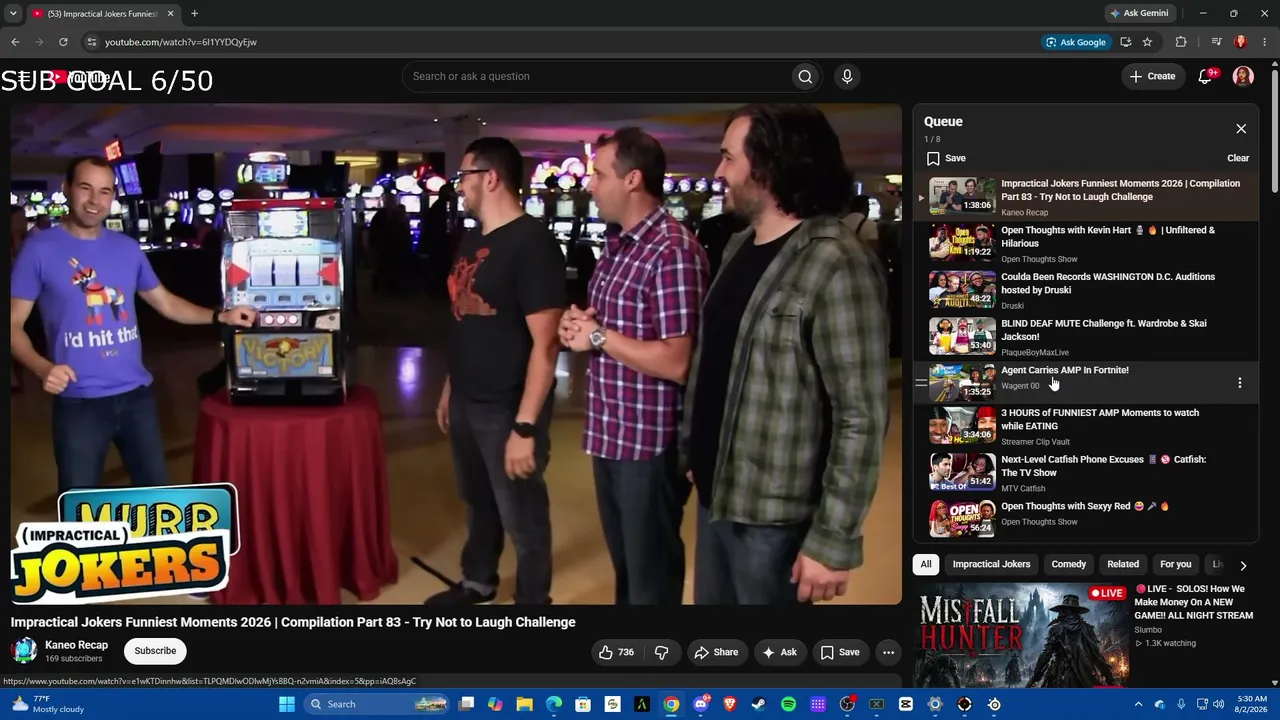Click the YouTube search magnifier button
The image size is (1280, 720).
tap(805, 77)
